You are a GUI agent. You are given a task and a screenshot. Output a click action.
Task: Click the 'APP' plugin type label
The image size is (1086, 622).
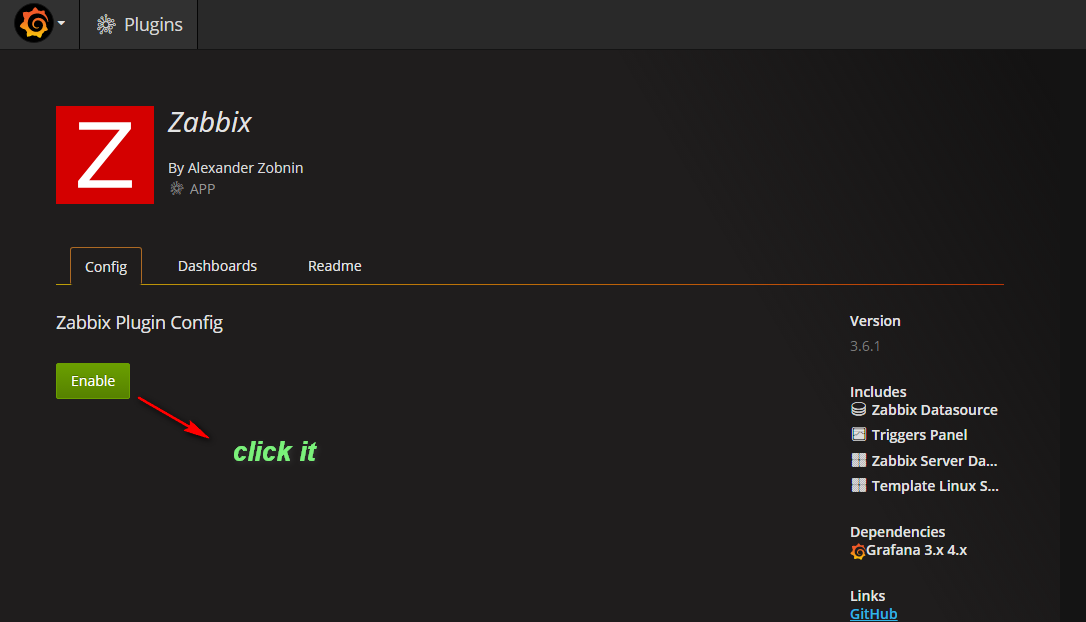coord(202,189)
